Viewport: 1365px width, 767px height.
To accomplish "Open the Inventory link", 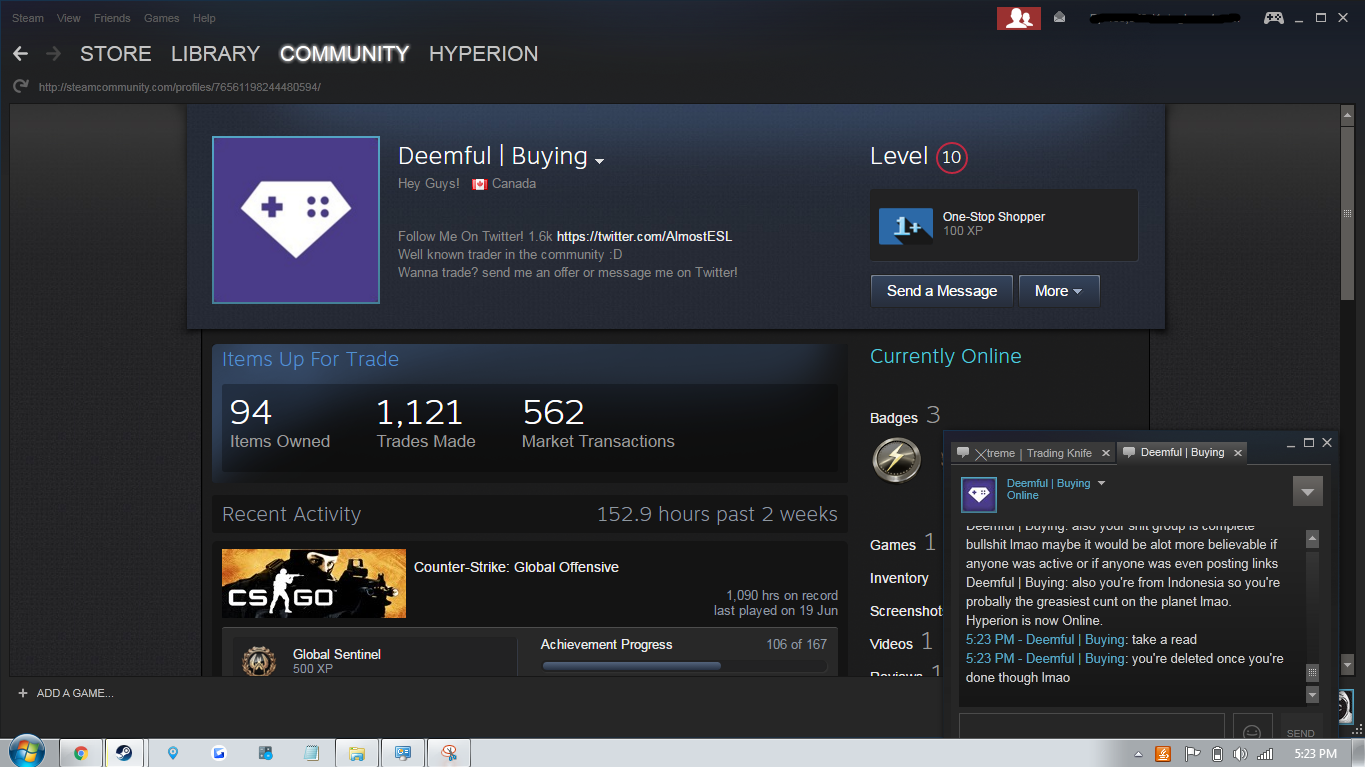I will point(899,578).
